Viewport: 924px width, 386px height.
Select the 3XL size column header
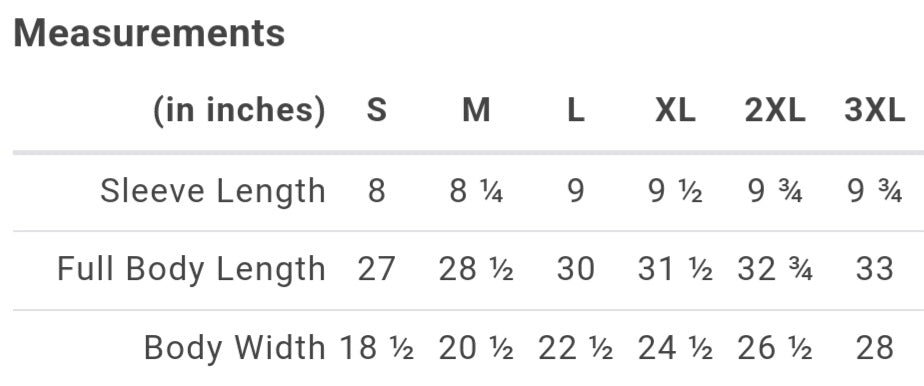click(874, 110)
